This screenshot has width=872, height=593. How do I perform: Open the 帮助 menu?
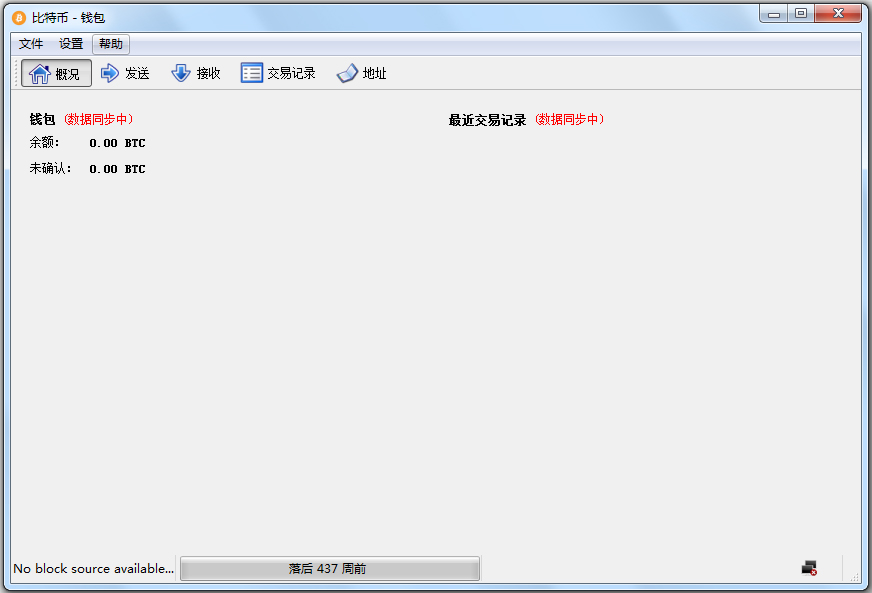pos(111,44)
